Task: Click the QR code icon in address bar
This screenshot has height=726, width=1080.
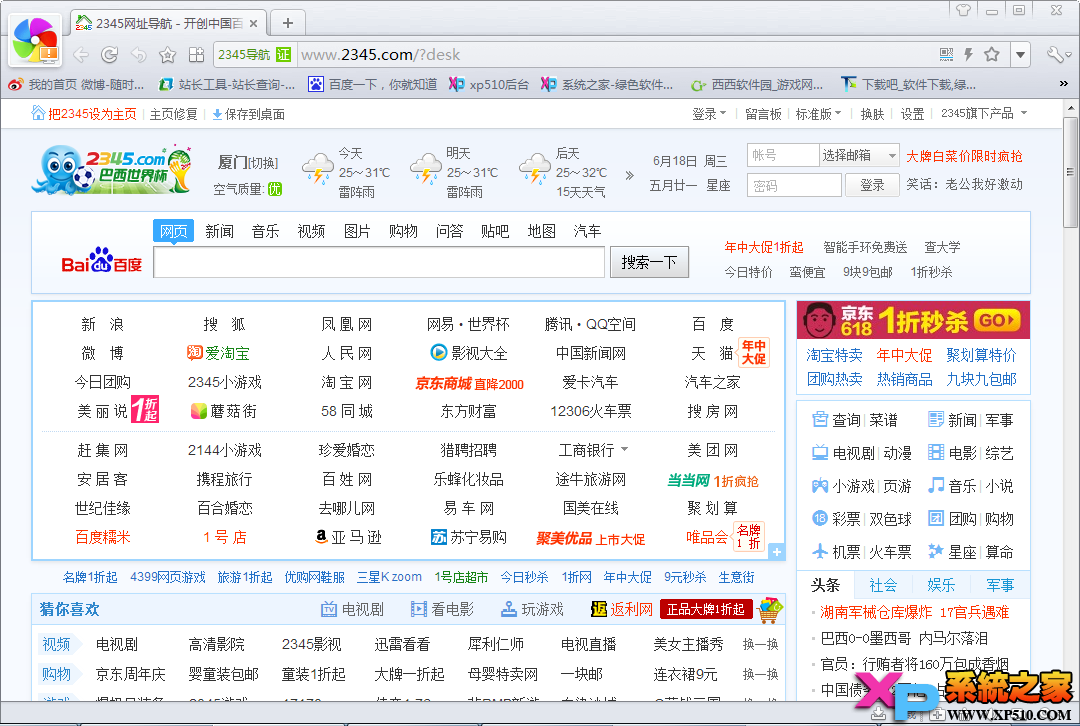Action: pos(946,54)
